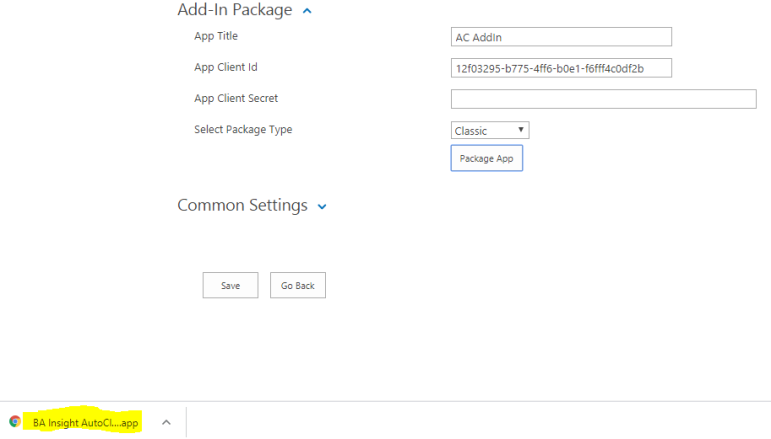The height and width of the screenshot is (439, 771).
Task: Click the small arrow inside the Classic selector
Action: coord(521,130)
